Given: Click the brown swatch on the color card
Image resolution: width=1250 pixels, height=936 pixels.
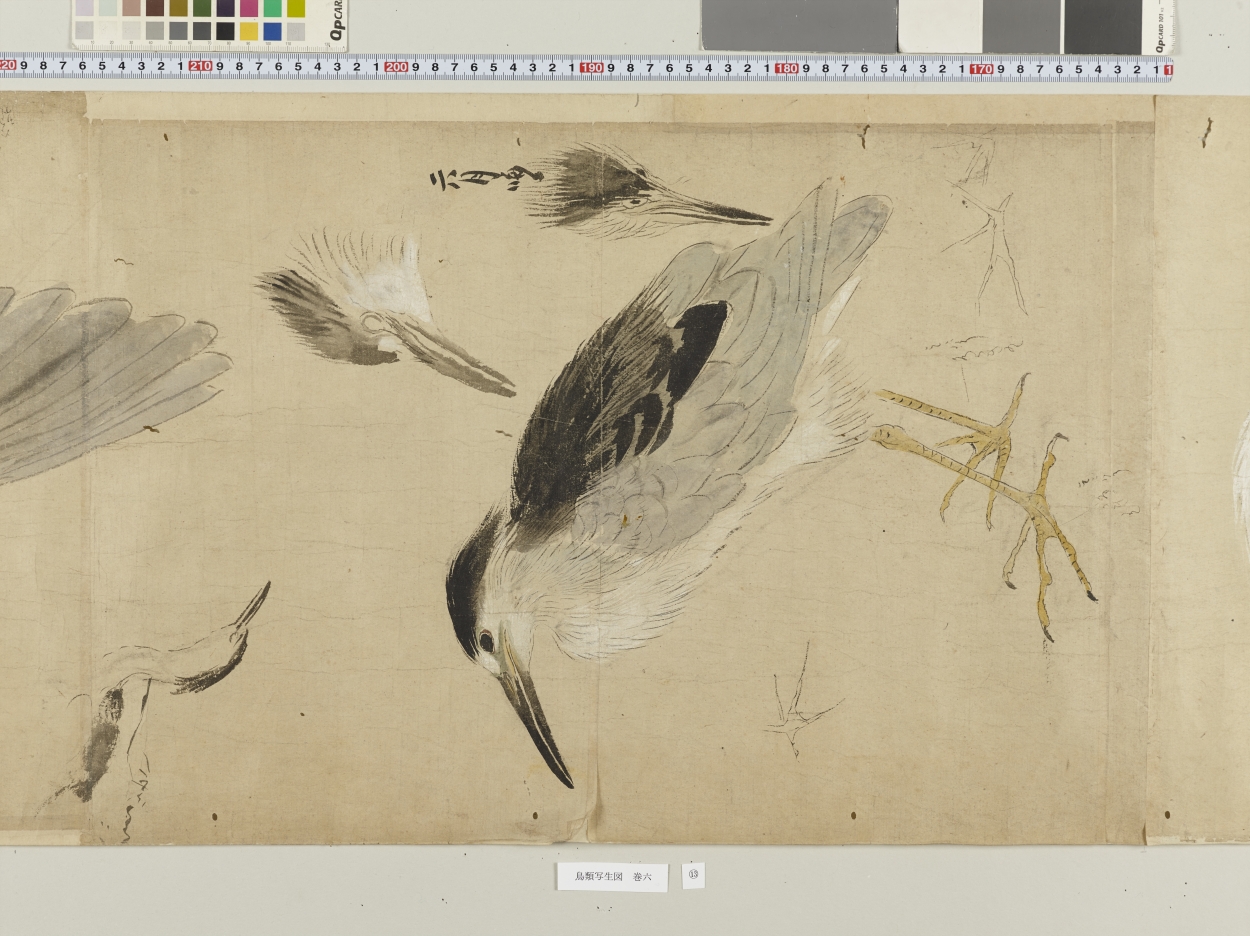Looking at the screenshot, I should pos(155,8).
